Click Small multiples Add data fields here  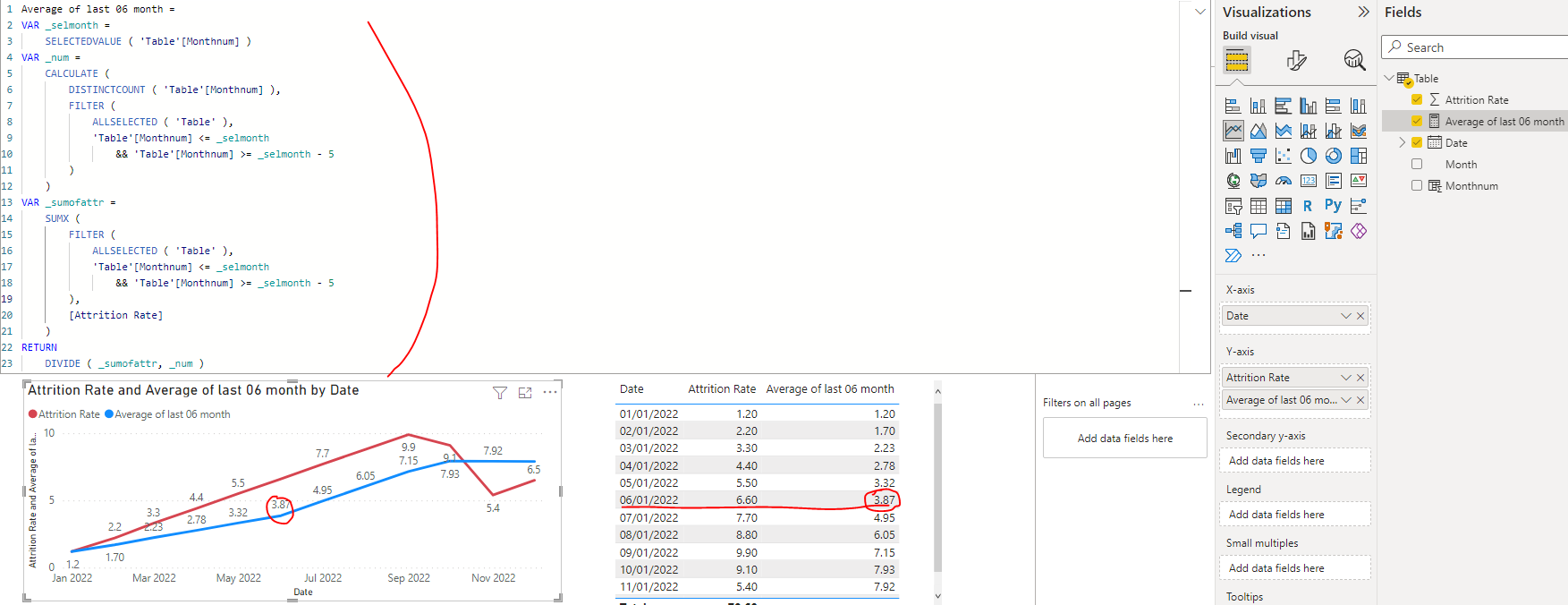[1295, 567]
